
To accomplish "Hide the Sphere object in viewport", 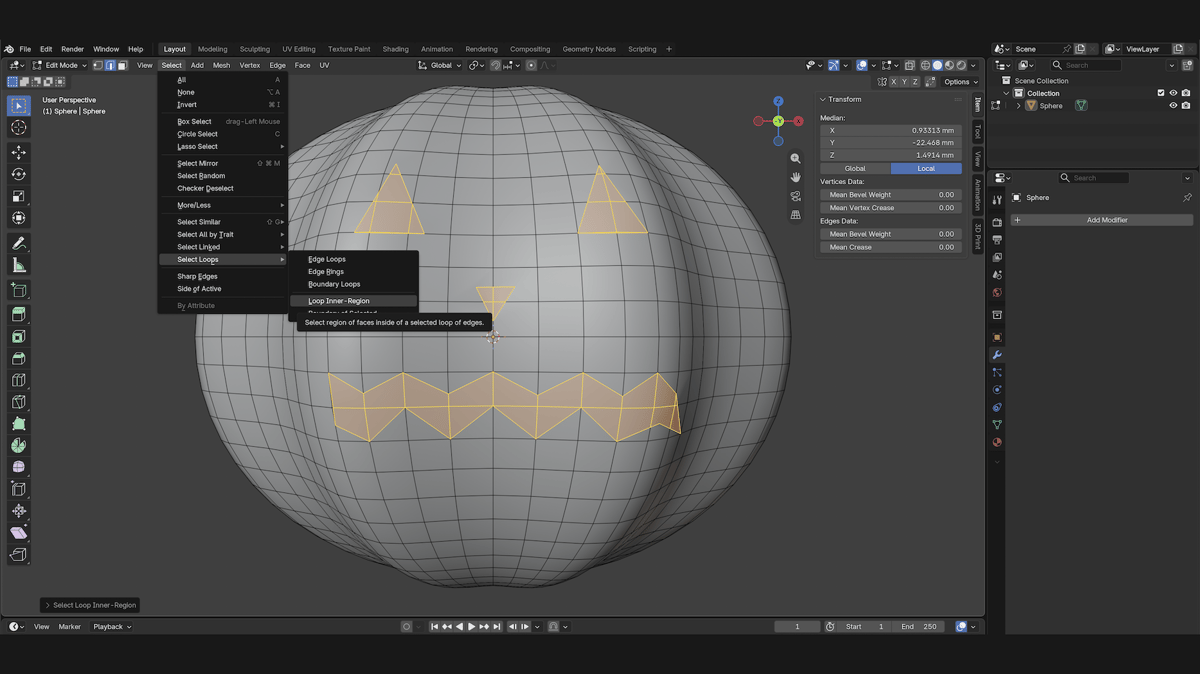I will click(1173, 106).
